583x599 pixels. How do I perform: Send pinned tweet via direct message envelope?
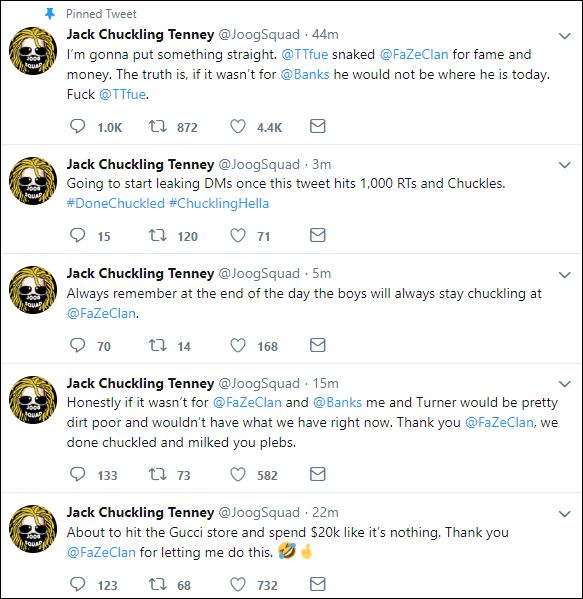(x=317, y=126)
